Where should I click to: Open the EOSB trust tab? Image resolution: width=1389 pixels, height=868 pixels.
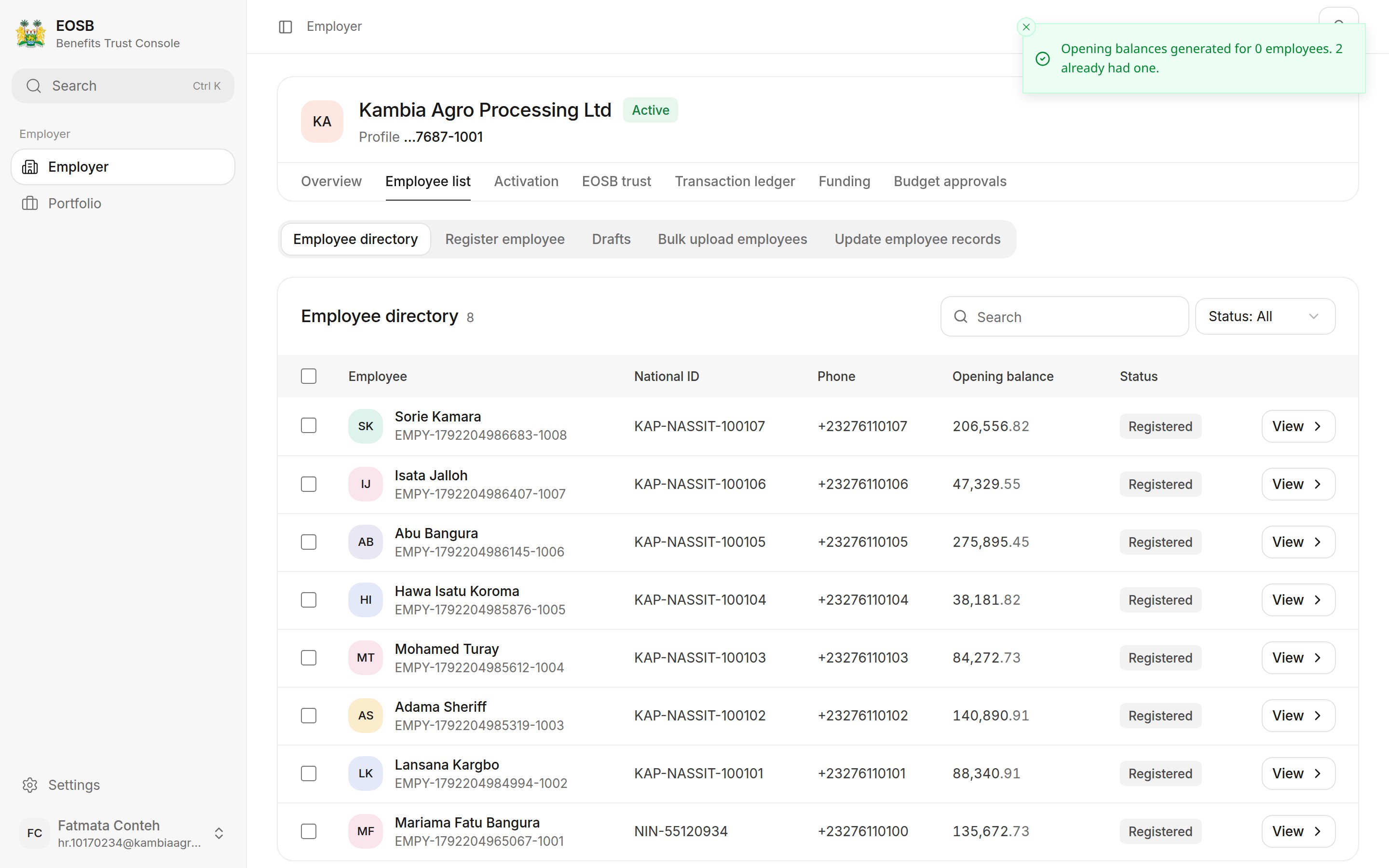[616, 181]
